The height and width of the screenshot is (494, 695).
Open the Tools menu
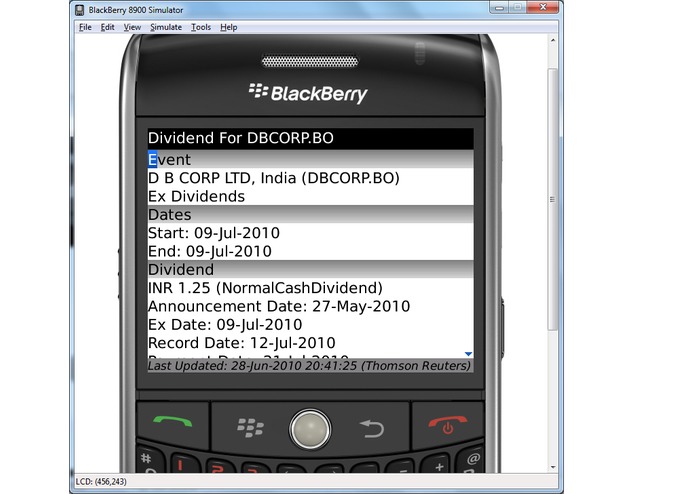pyautogui.click(x=201, y=27)
